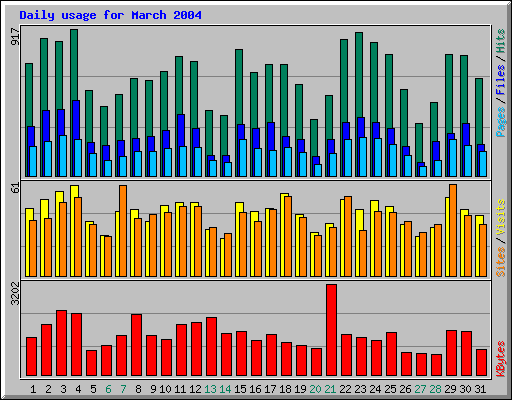512x400 pixels.
Task: Click the cyan Pages bar for day 3
Action: 63,156
